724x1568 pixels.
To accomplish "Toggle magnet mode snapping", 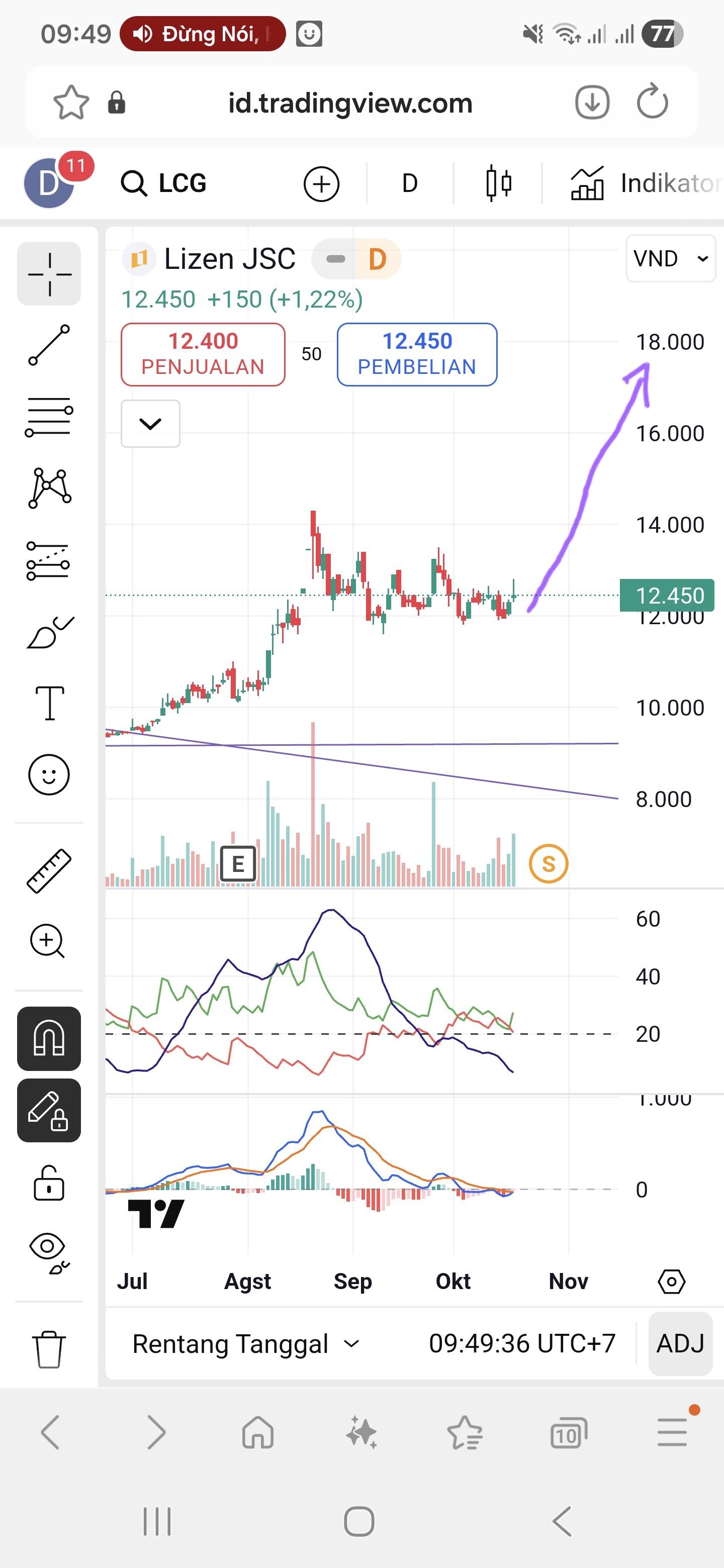I will tap(49, 1038).
